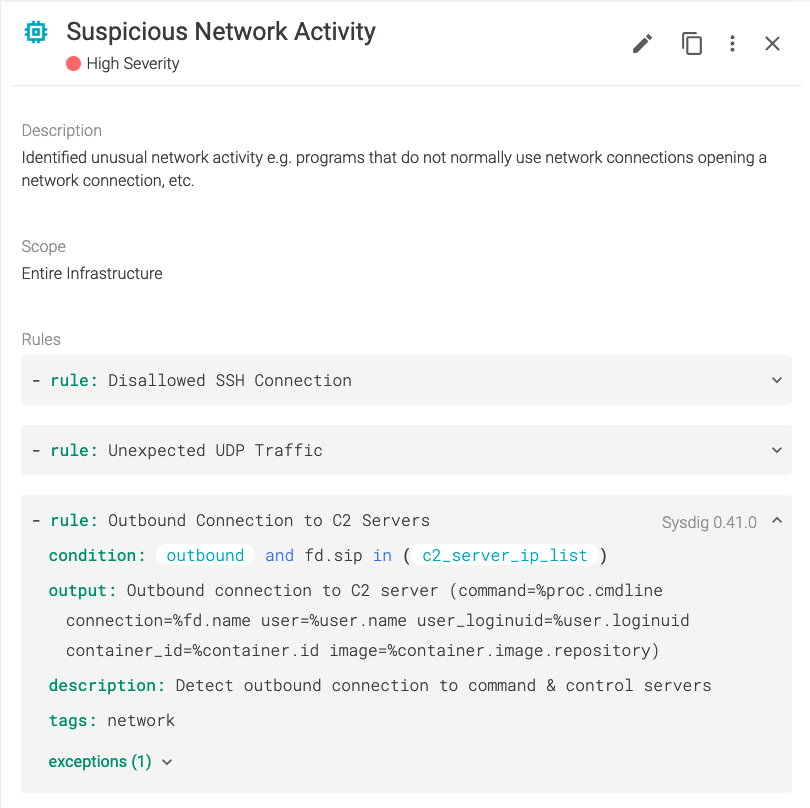Click the Disallowed SSH Connection rule name
Image resolution: width=810 pixels, height=808 pixels.
[x=229, y=380]
